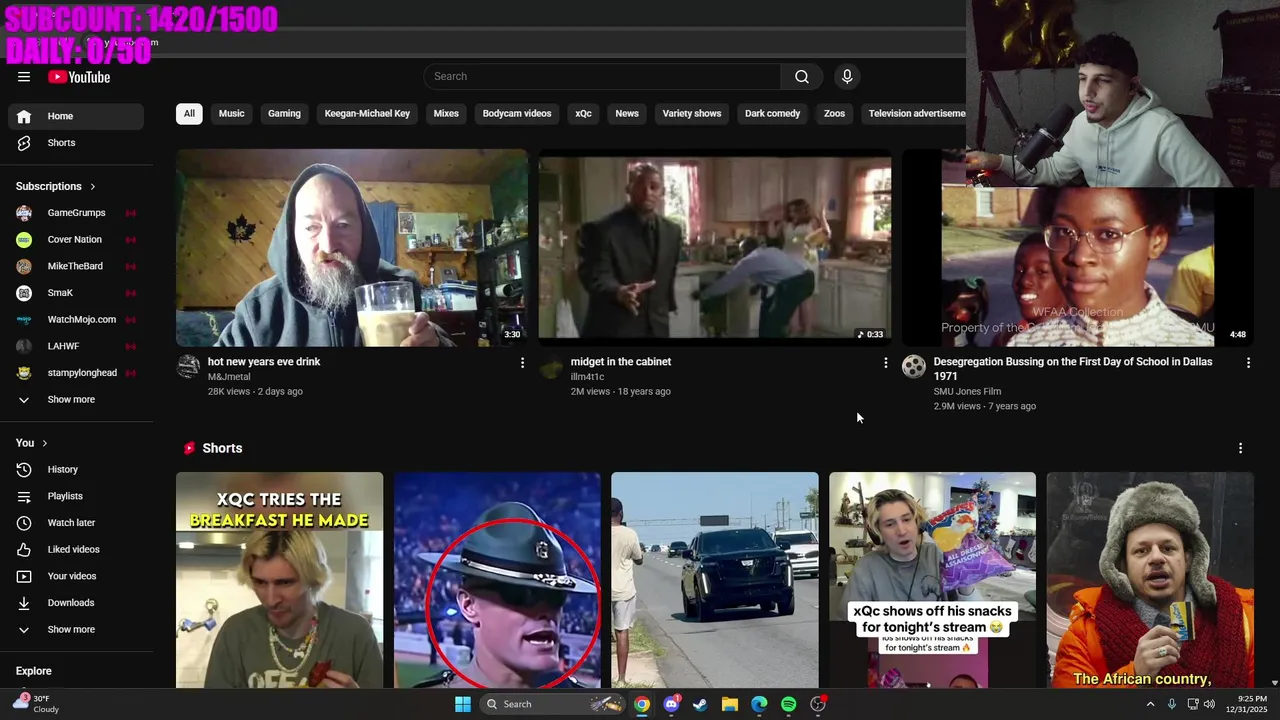Open options for hot new years eve drink
Screen dimensions: 1280x720
(x=522, y=363)
